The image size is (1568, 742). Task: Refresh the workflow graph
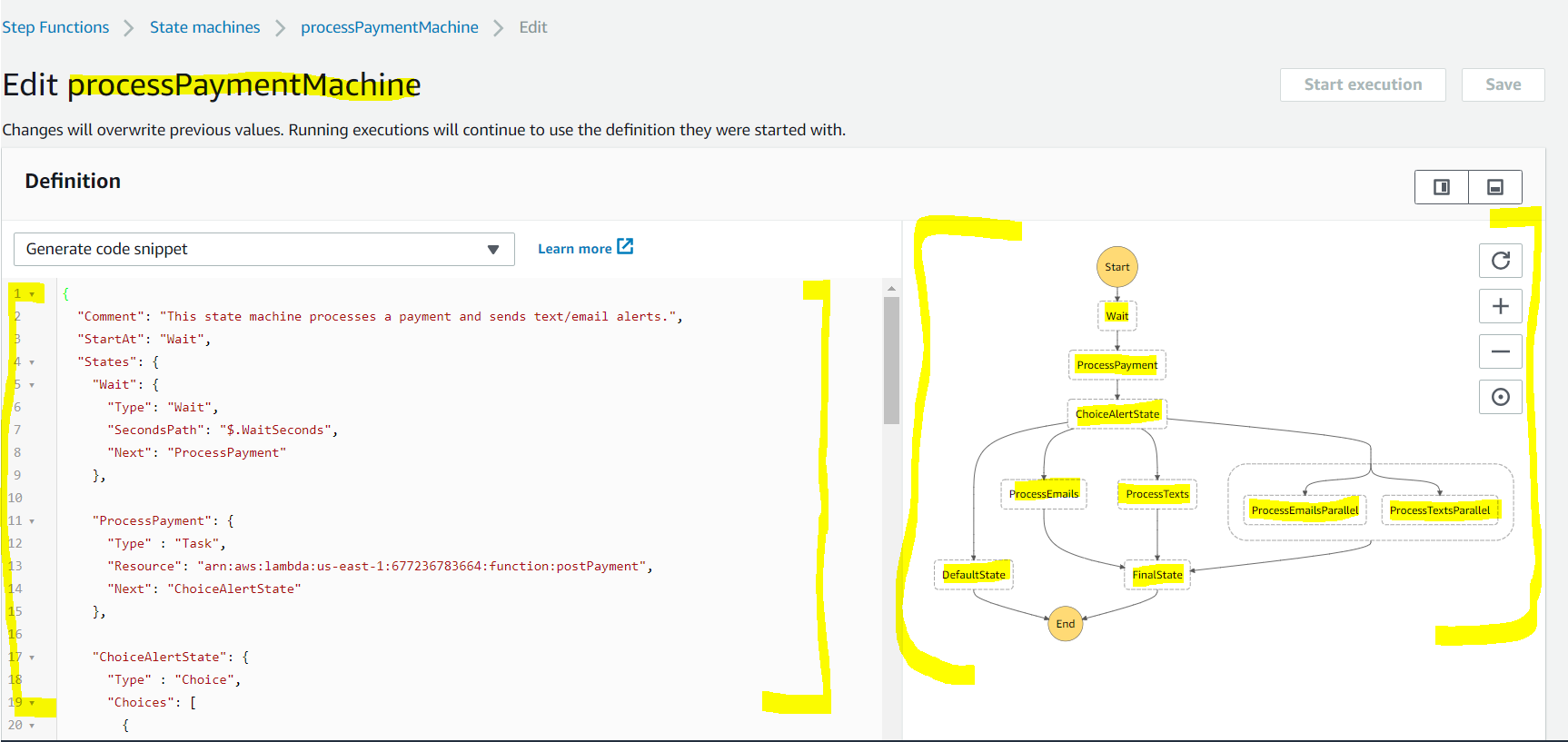(x=1501, y=261)
